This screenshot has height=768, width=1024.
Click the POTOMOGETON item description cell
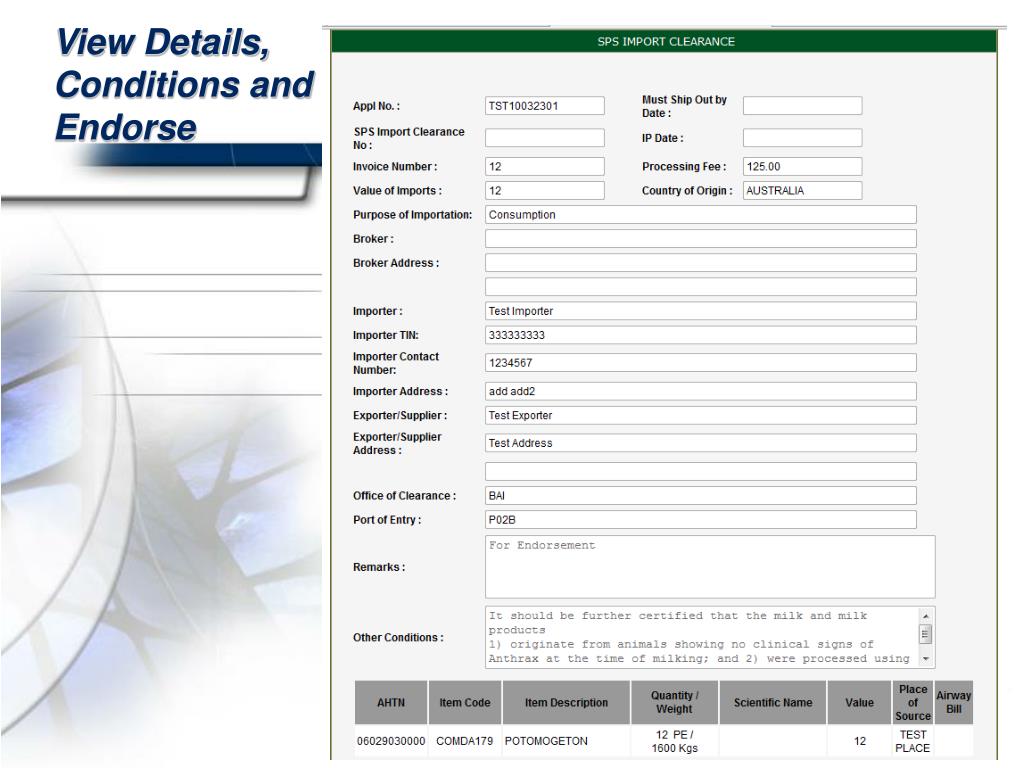566,741
